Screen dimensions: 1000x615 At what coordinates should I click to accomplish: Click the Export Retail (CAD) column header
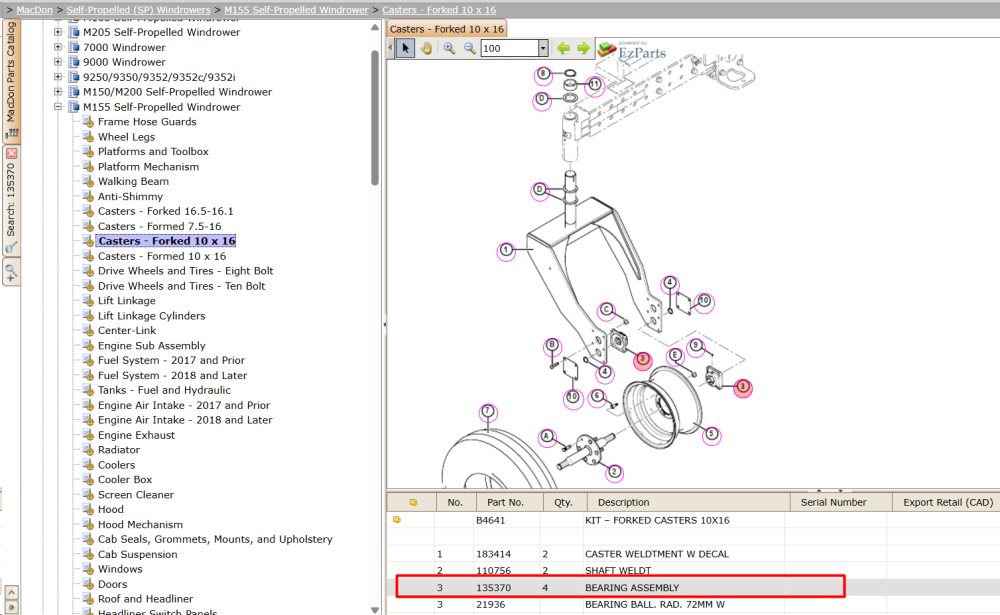point(946,502)
